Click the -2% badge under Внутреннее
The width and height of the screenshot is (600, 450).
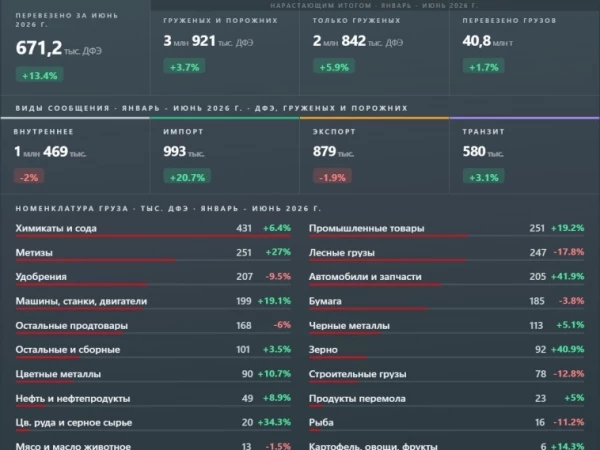(x=29, y=177)
